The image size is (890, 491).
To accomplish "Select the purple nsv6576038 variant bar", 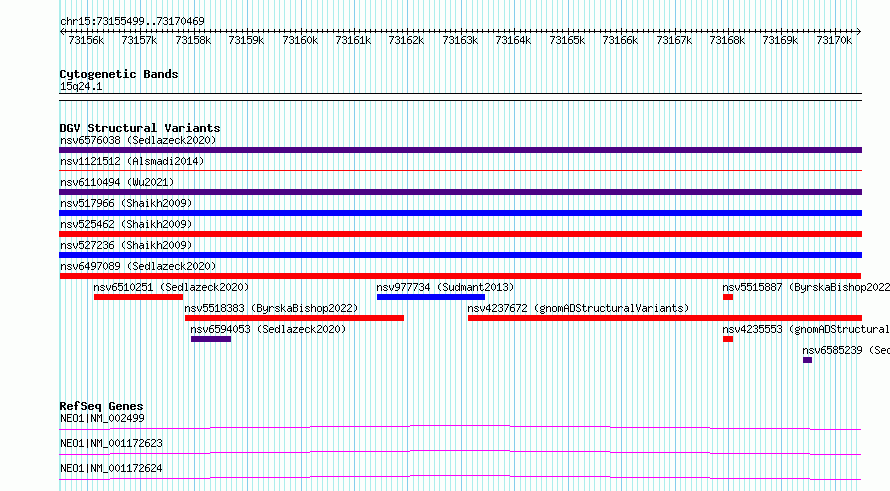I will tap(460, 150).
